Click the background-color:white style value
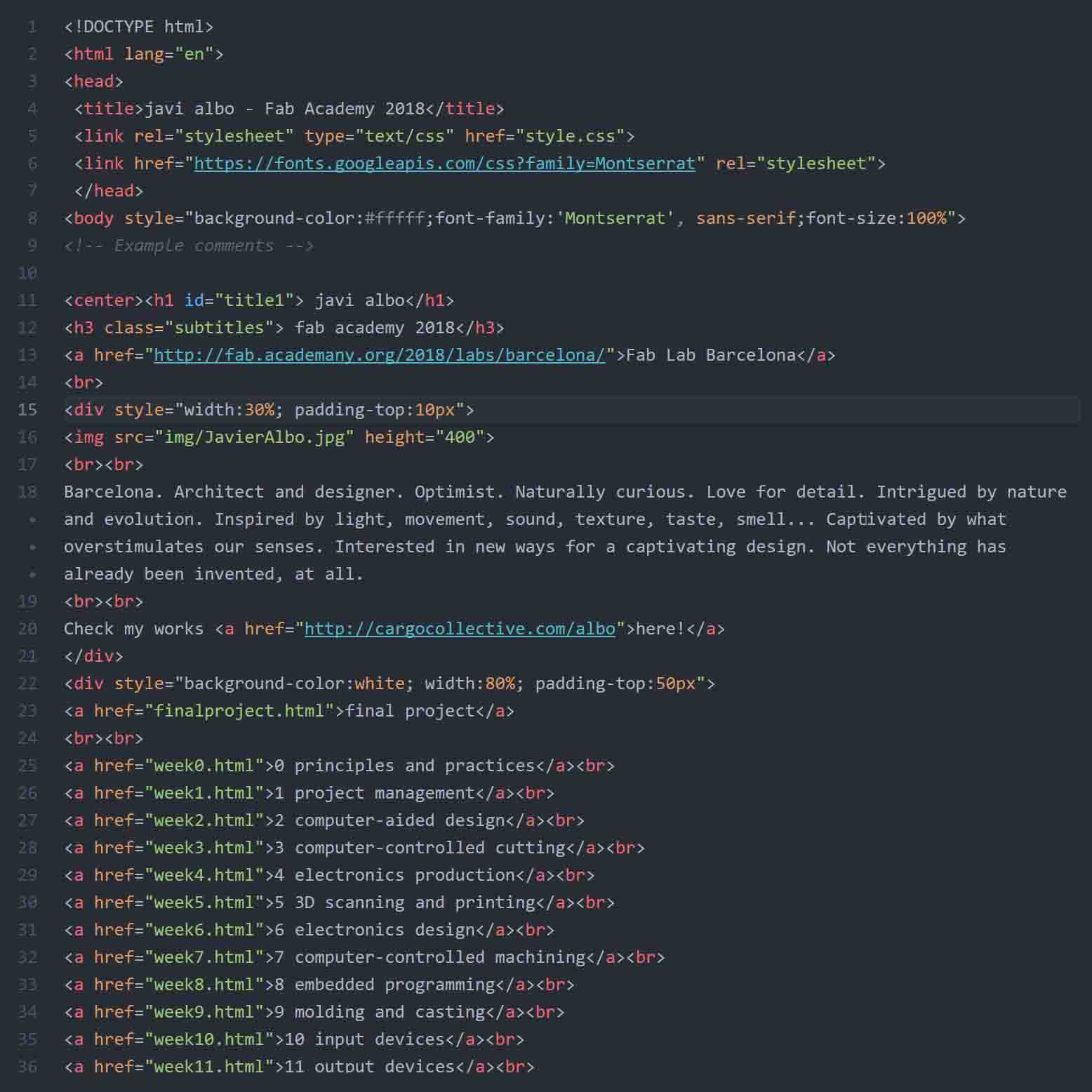The width and height of the screenshot is (1092, 1092). (295, 684)
